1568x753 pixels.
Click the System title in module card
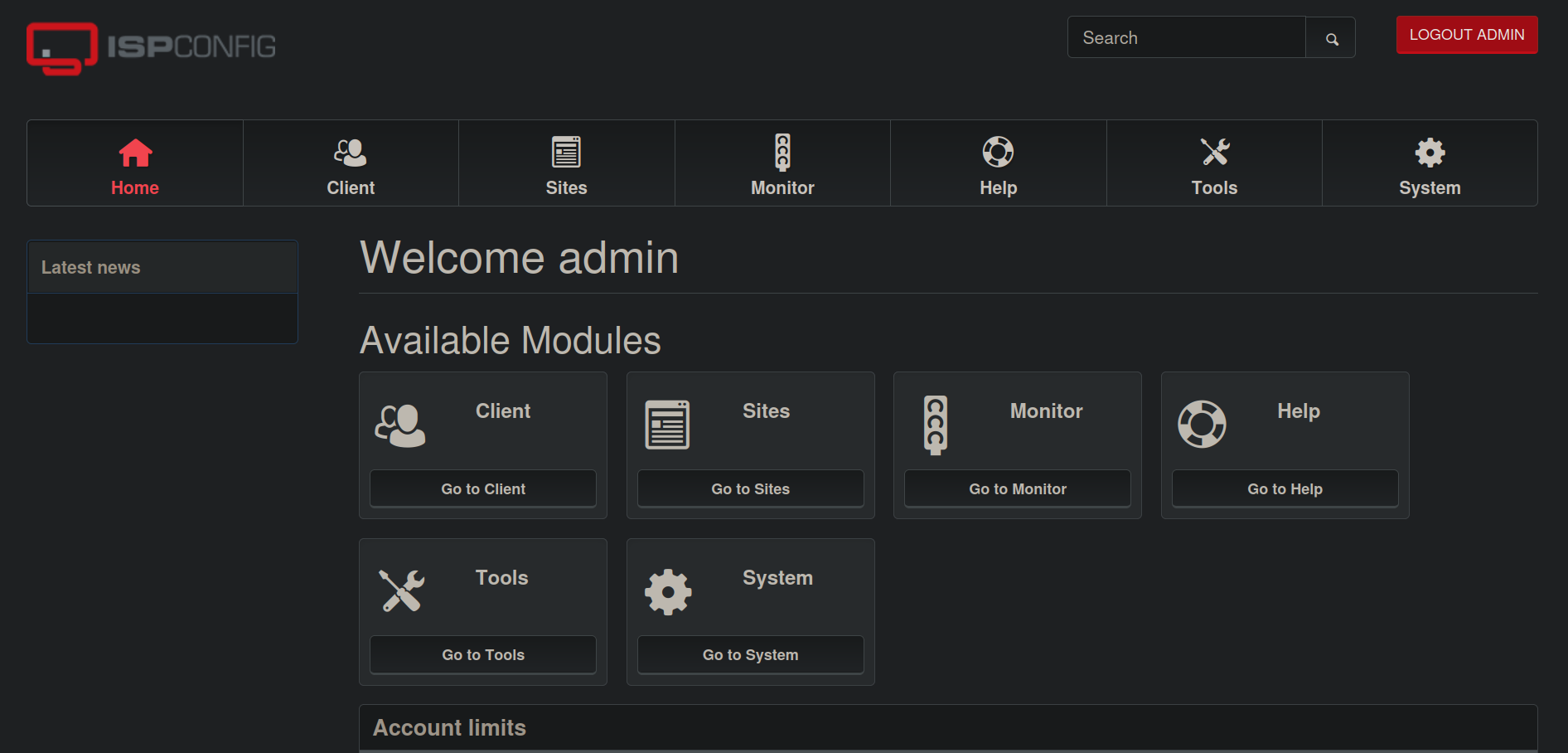[778, 578]
